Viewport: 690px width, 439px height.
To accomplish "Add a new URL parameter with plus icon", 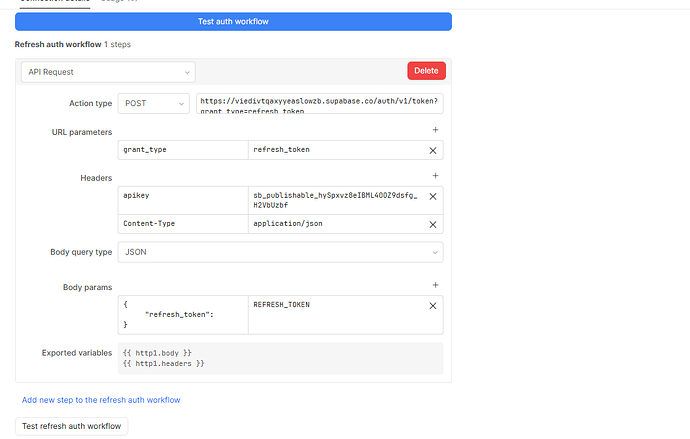I will click(x=434, y=131).
